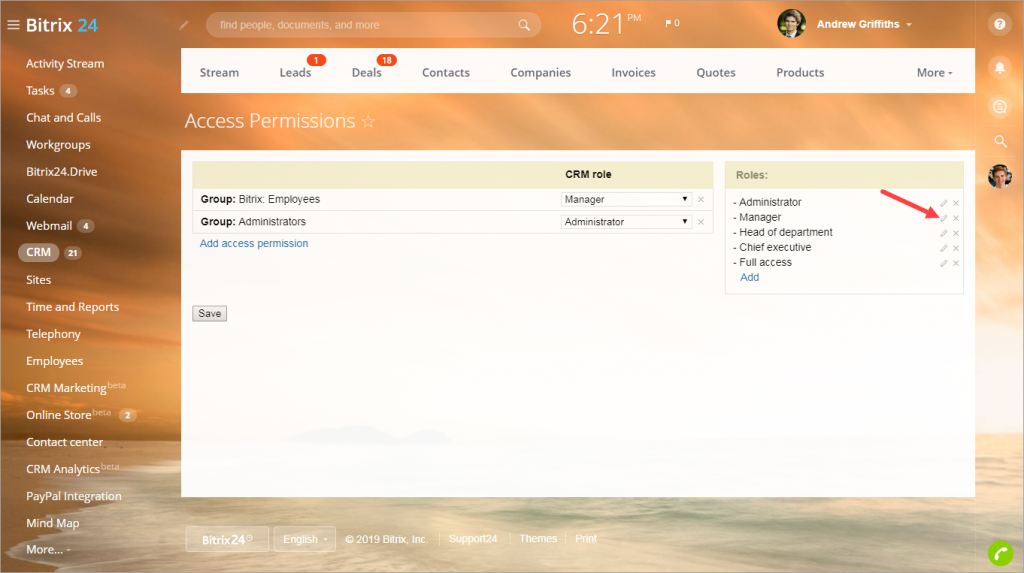Open the Quotes tab
The width and height of the screenshot is (1024, 573).
[715, 73]
